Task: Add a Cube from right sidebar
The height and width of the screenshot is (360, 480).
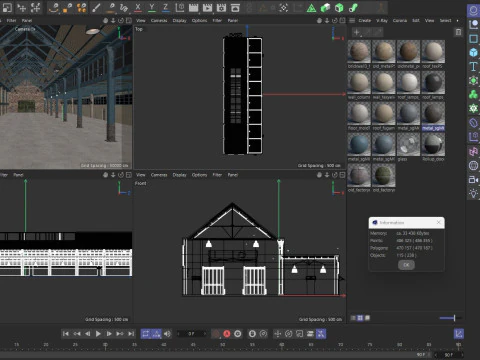Action: pyautogui.click(x=473, y=53)
